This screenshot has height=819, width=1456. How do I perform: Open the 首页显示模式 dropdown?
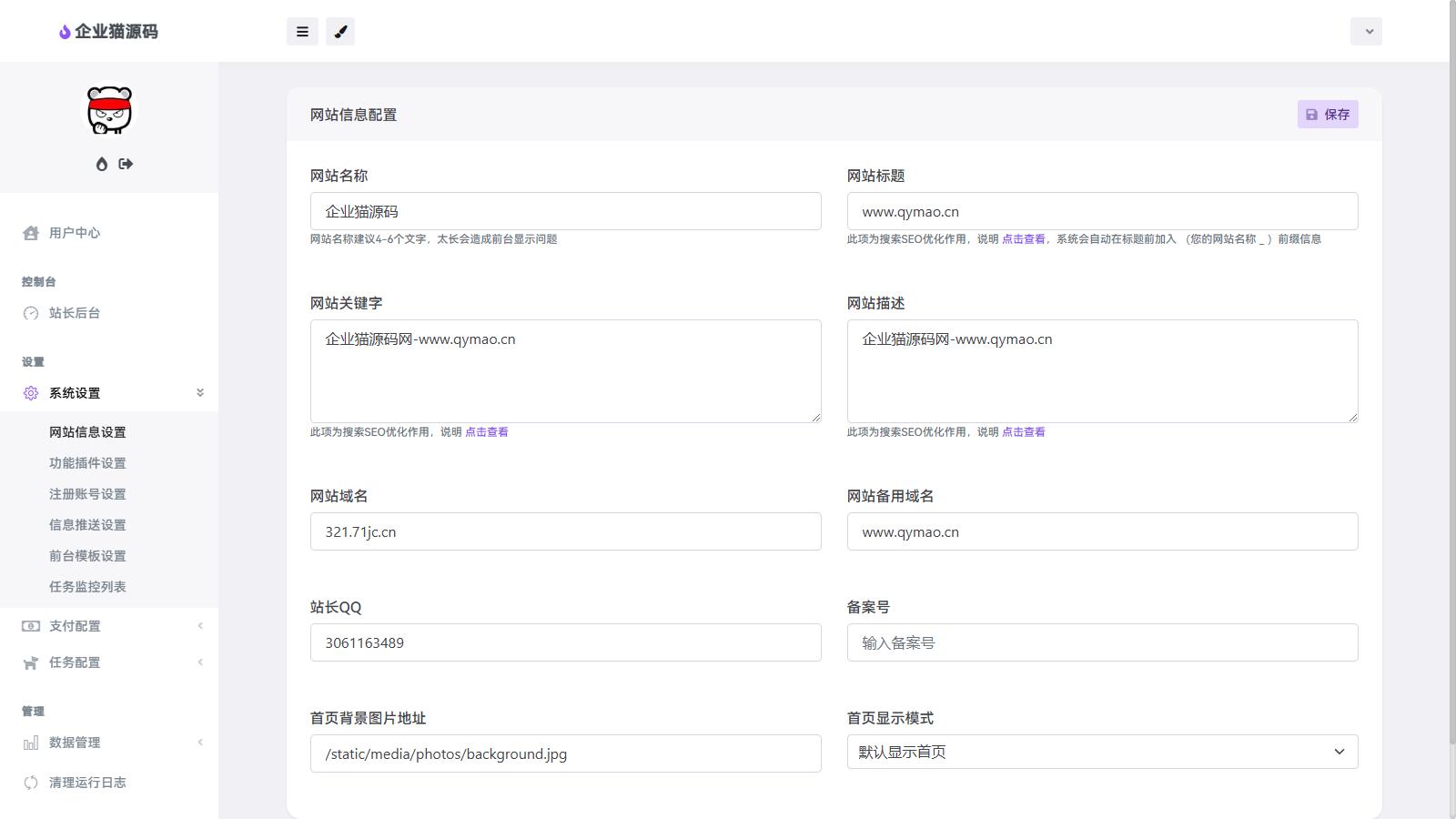coord(1102,752)
